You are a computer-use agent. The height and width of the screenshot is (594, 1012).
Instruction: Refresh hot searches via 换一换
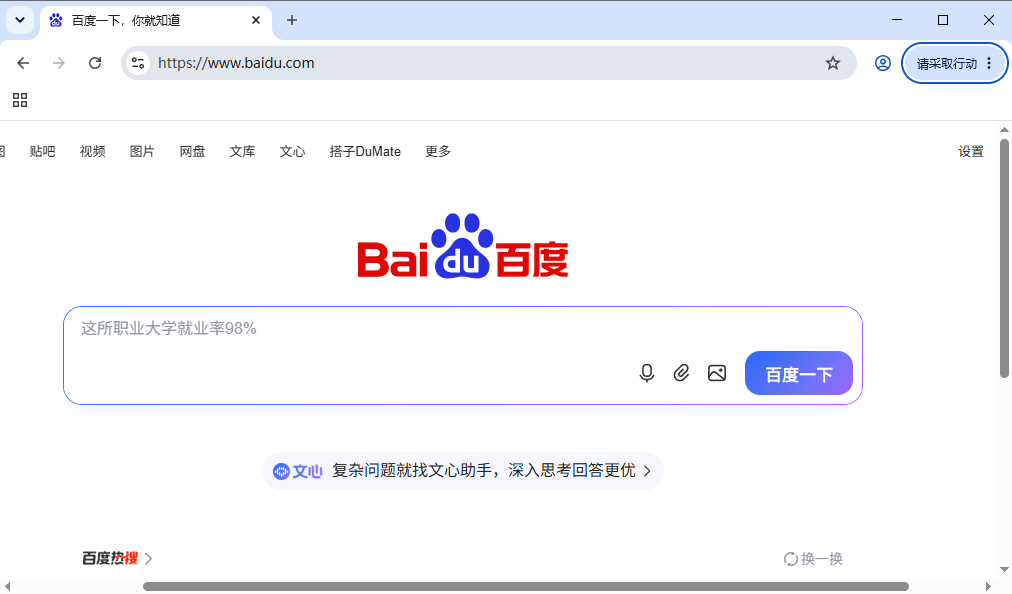(x=813, y=558)
